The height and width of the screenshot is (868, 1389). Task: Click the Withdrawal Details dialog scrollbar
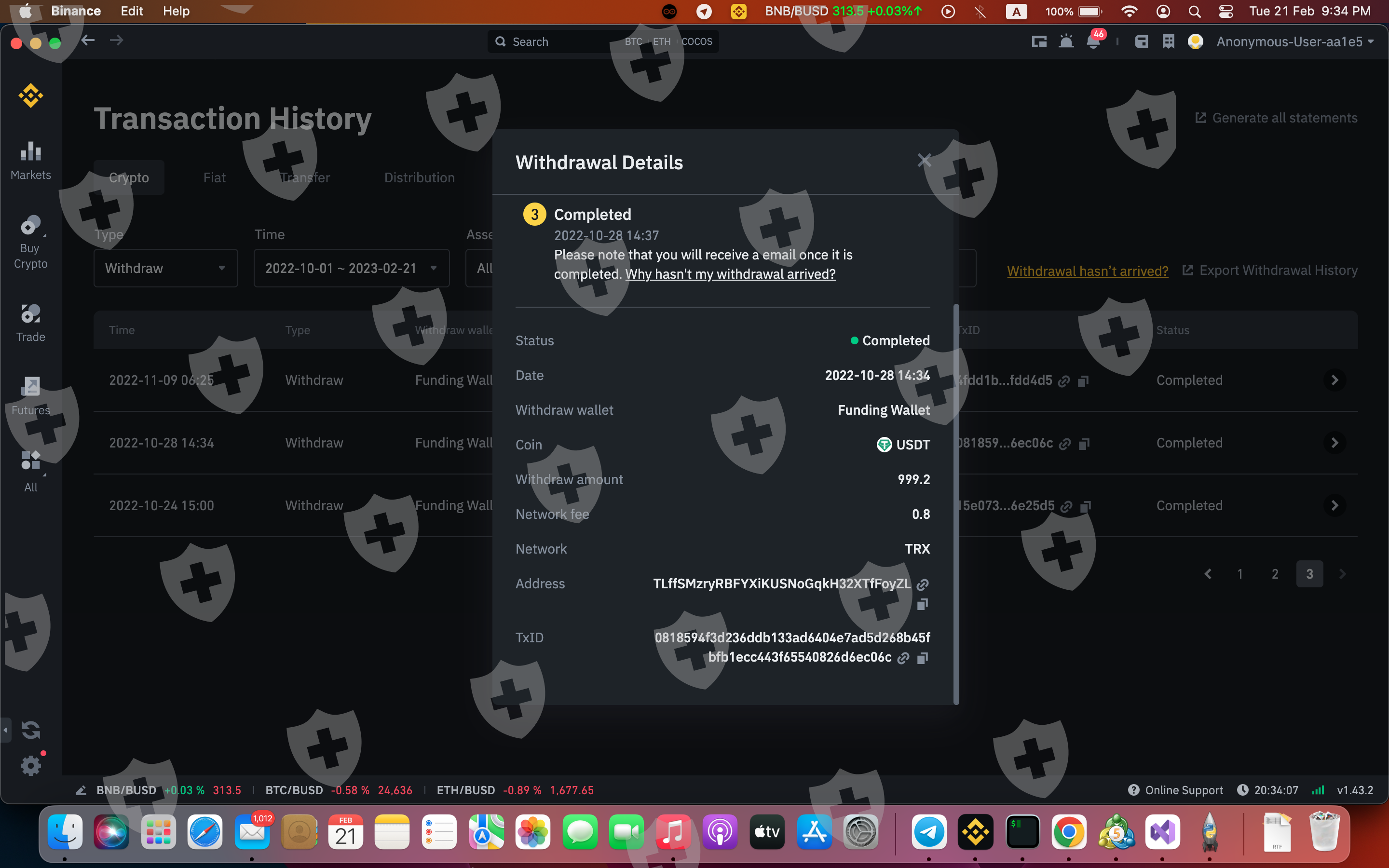pos(955,504)
